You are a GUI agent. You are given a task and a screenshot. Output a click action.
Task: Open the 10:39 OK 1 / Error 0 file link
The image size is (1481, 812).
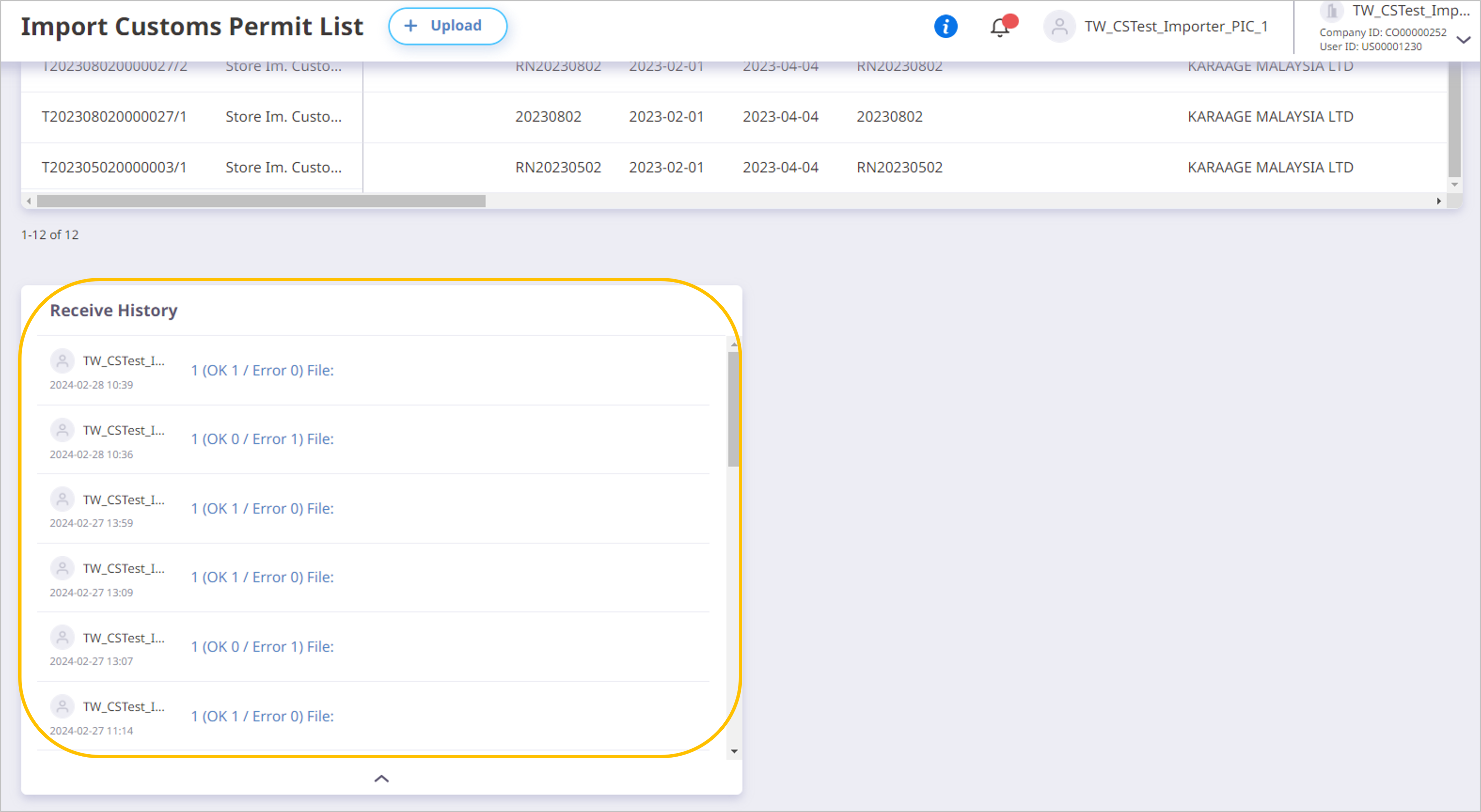(x=262, y=370)
